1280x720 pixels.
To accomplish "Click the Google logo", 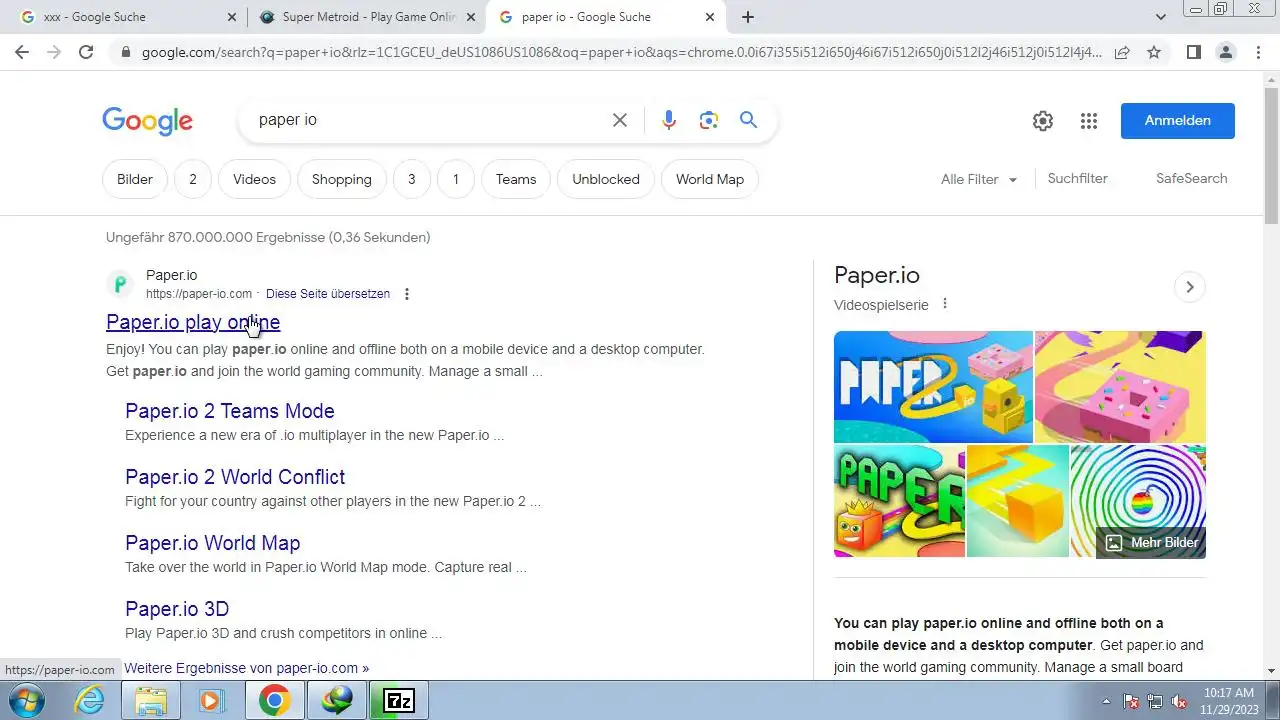I will (147, 121).
